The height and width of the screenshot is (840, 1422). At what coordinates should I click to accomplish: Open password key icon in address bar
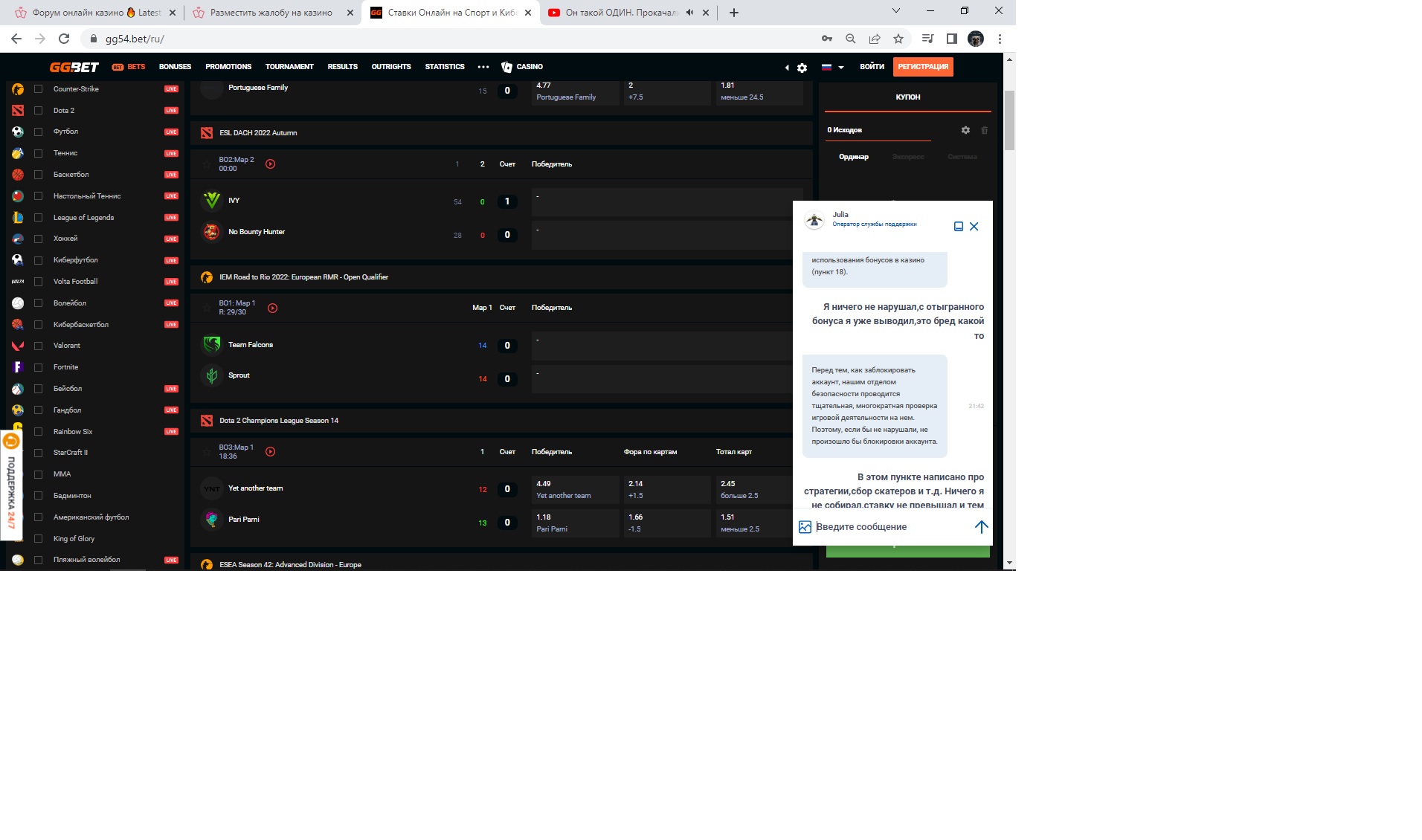coord(826,39)
